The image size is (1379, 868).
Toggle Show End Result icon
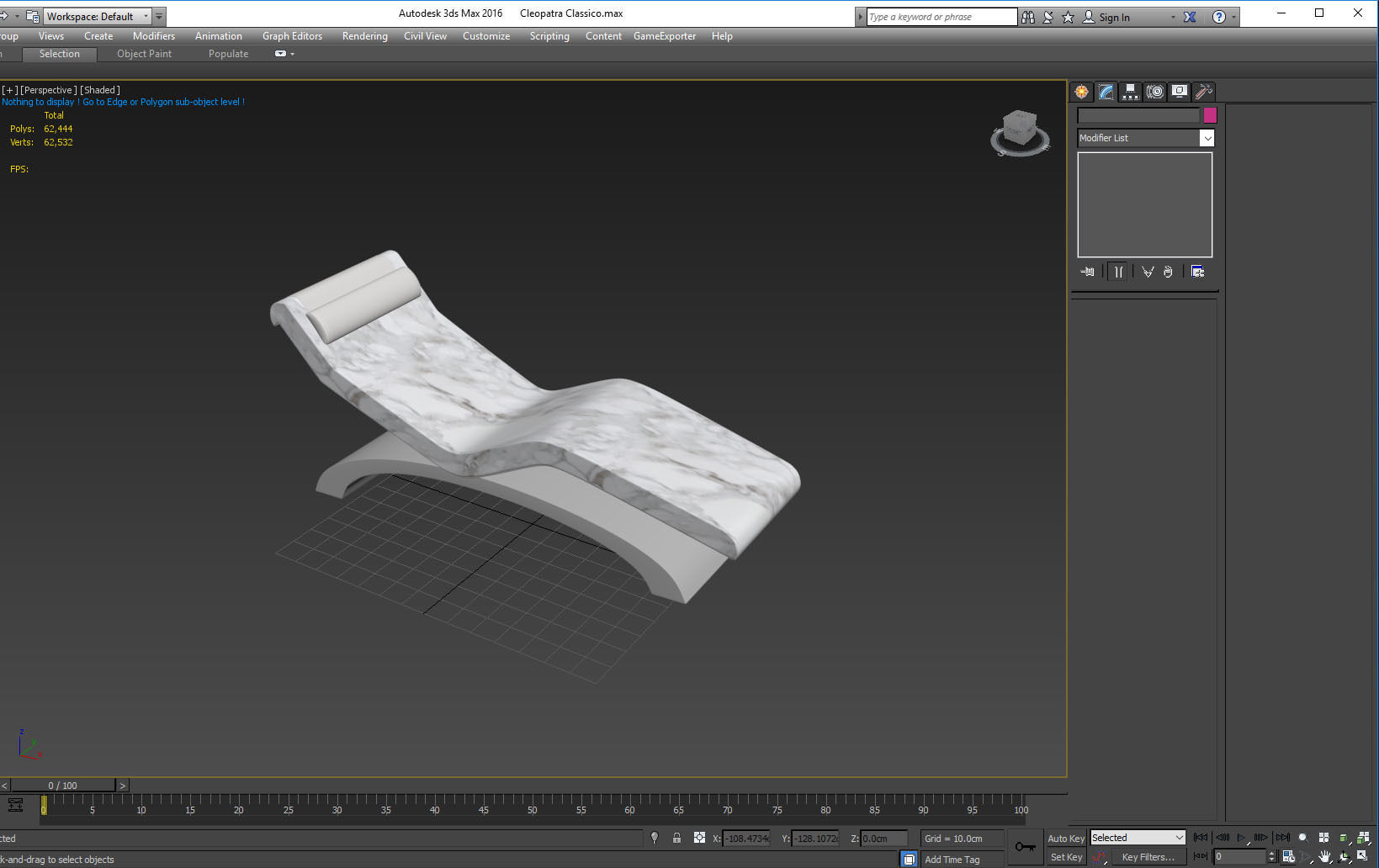(1118, 272)
